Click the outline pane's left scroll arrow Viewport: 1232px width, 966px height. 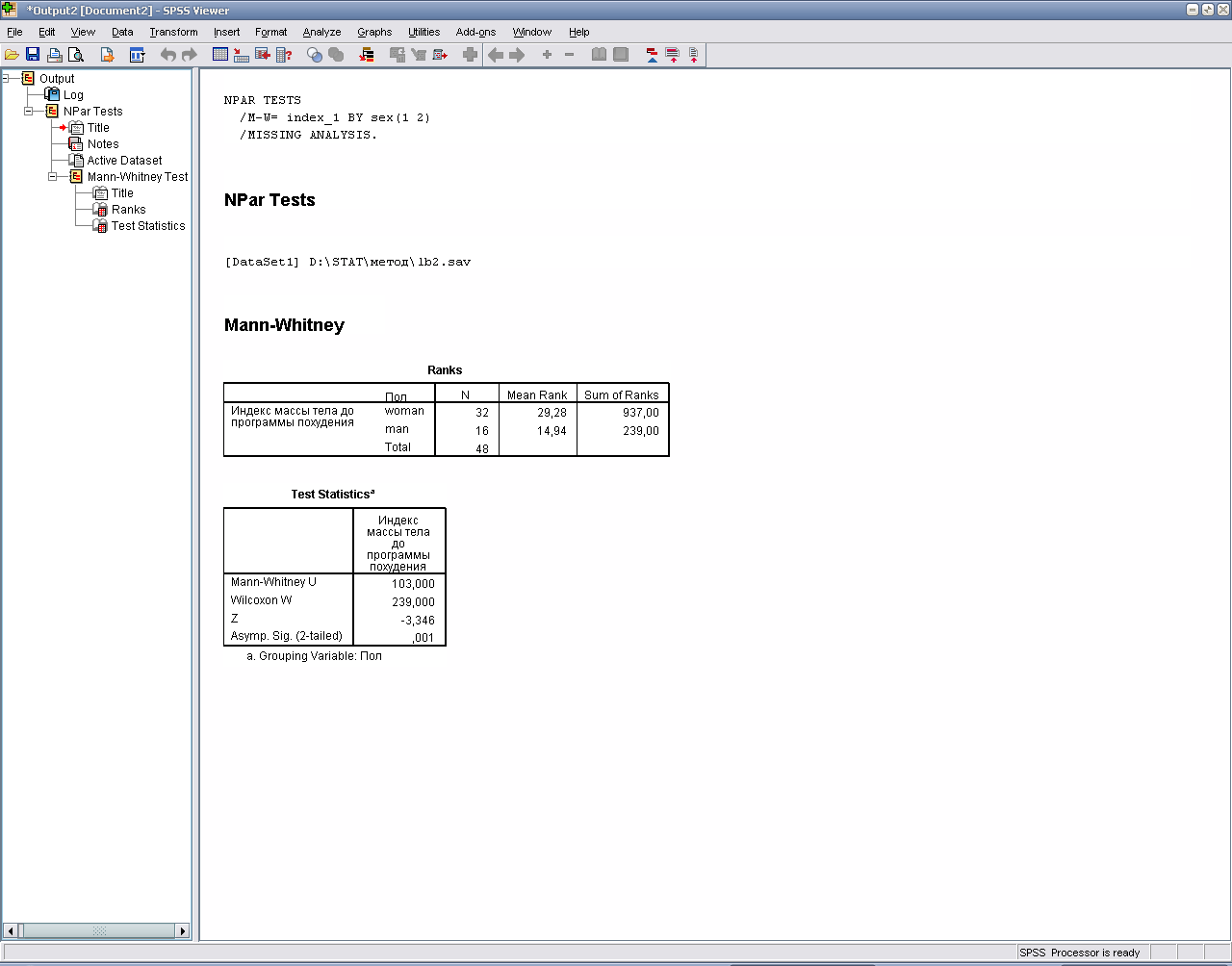tap(11, 930)
